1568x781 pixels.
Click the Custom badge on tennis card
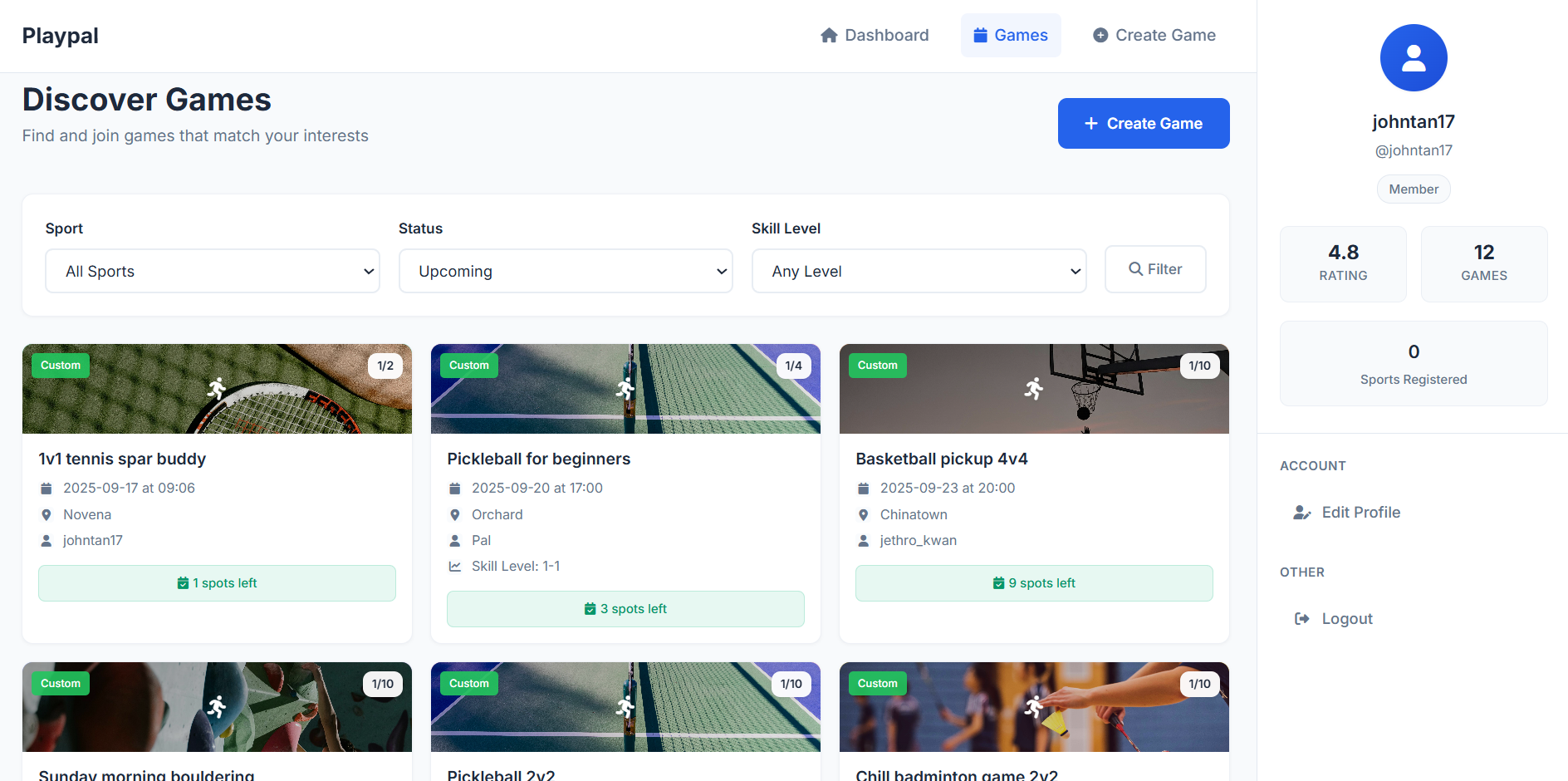click(x=61, y=366)
